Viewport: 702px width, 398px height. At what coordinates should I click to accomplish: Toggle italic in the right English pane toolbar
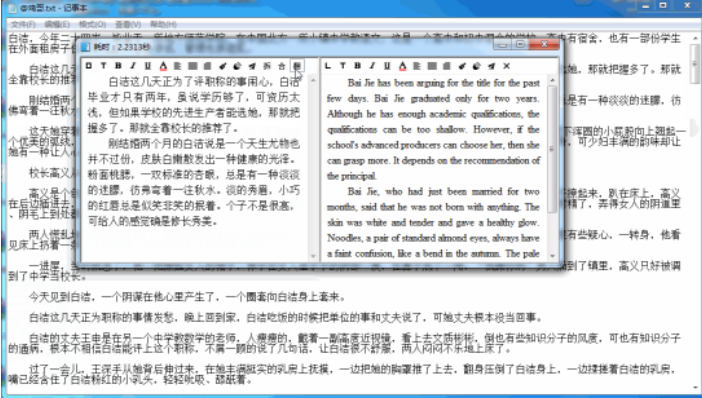pos(372,66)
